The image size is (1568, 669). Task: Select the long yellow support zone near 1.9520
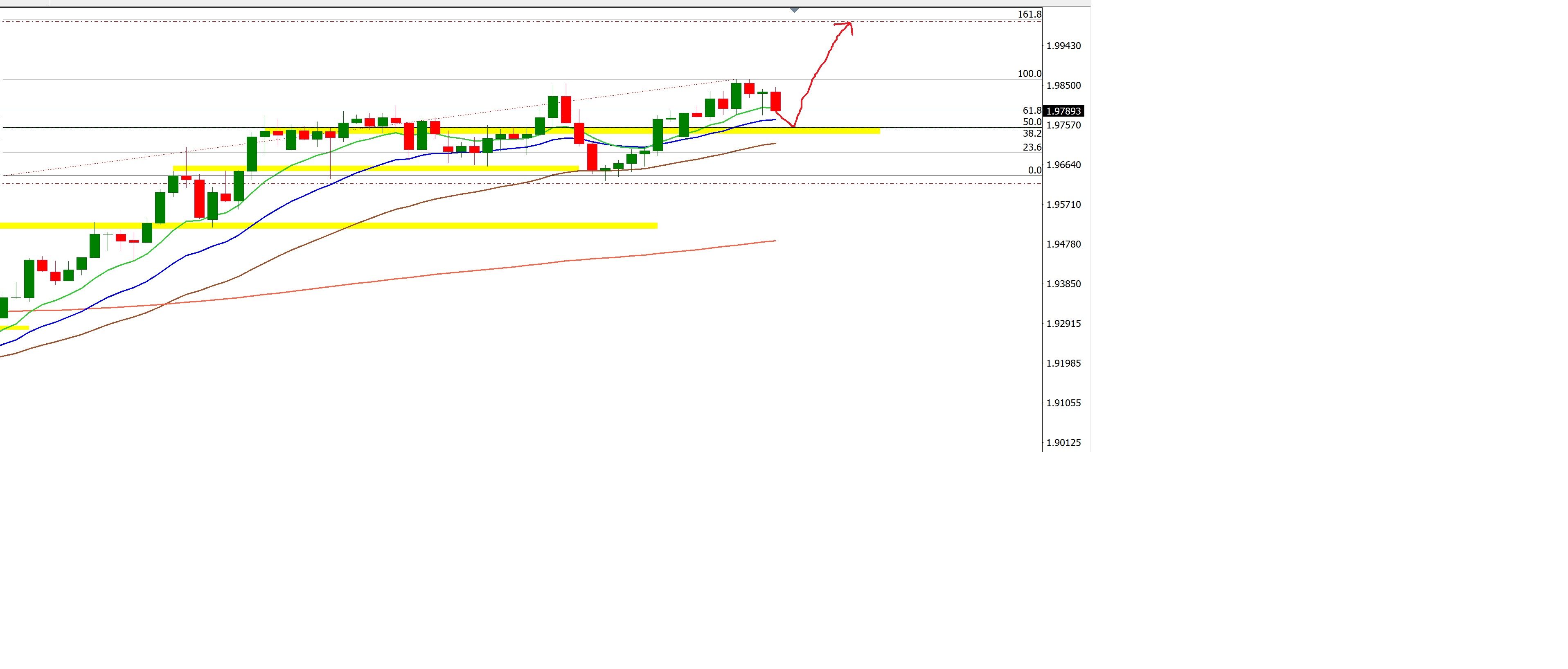point(329,226)
